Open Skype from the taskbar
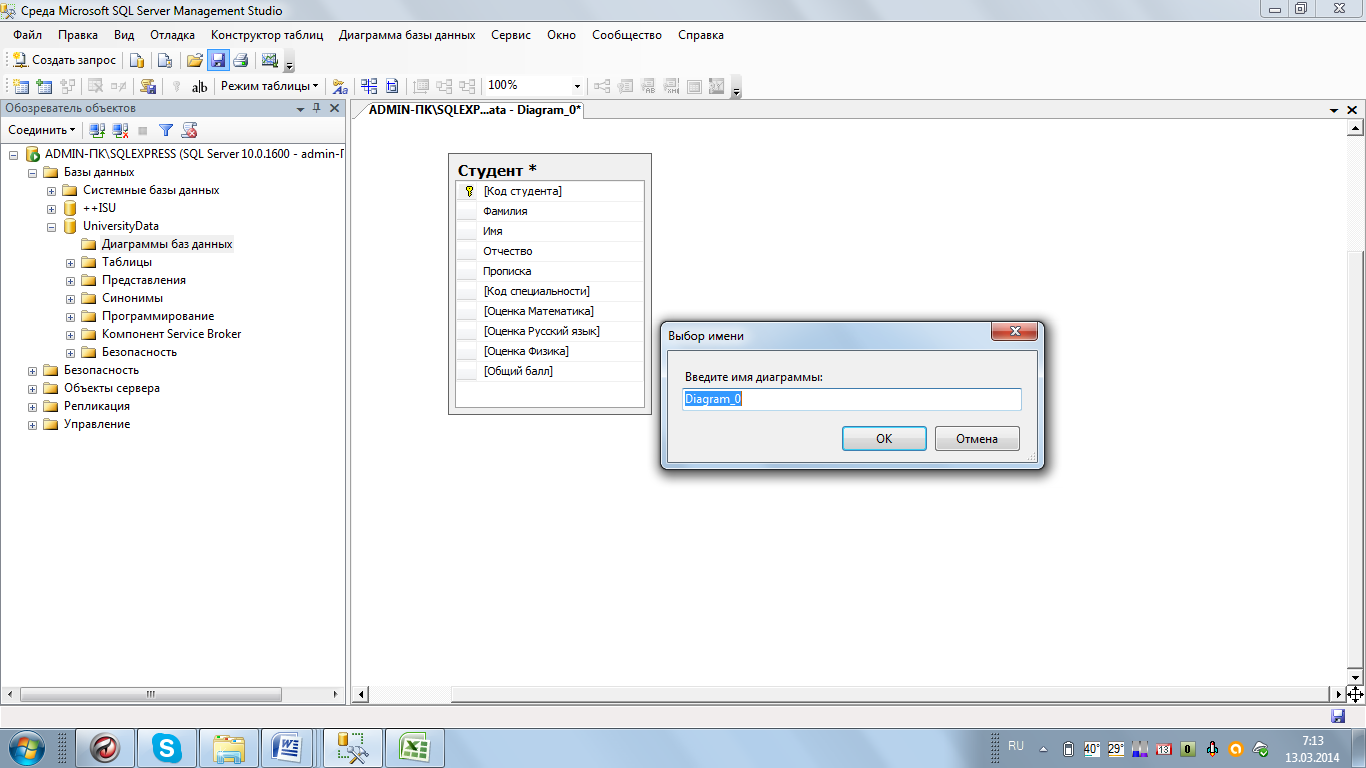The image size is (1366, 768). (x=166, y=747)
